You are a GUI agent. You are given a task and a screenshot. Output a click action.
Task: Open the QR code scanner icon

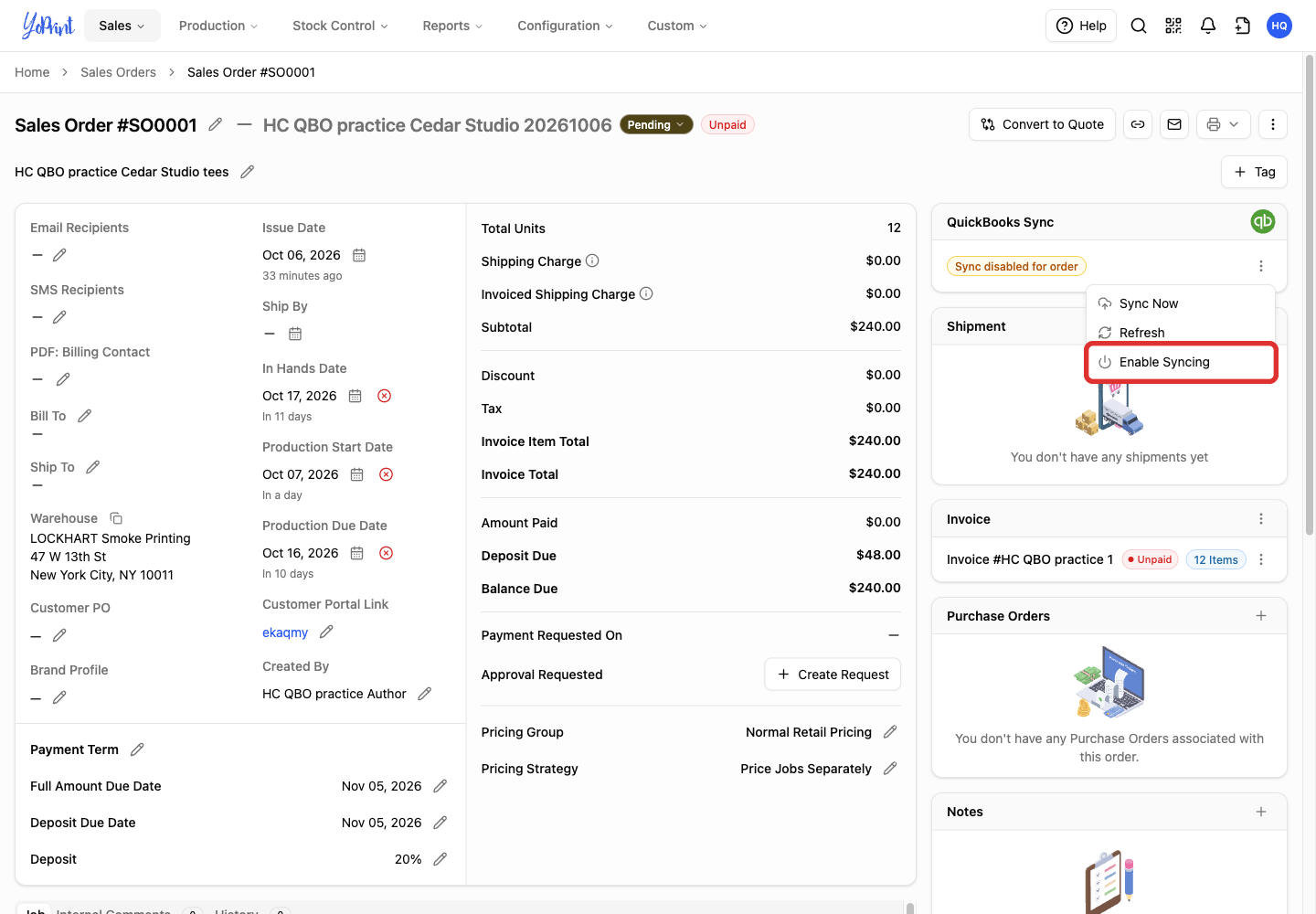tap(1173, 26)
